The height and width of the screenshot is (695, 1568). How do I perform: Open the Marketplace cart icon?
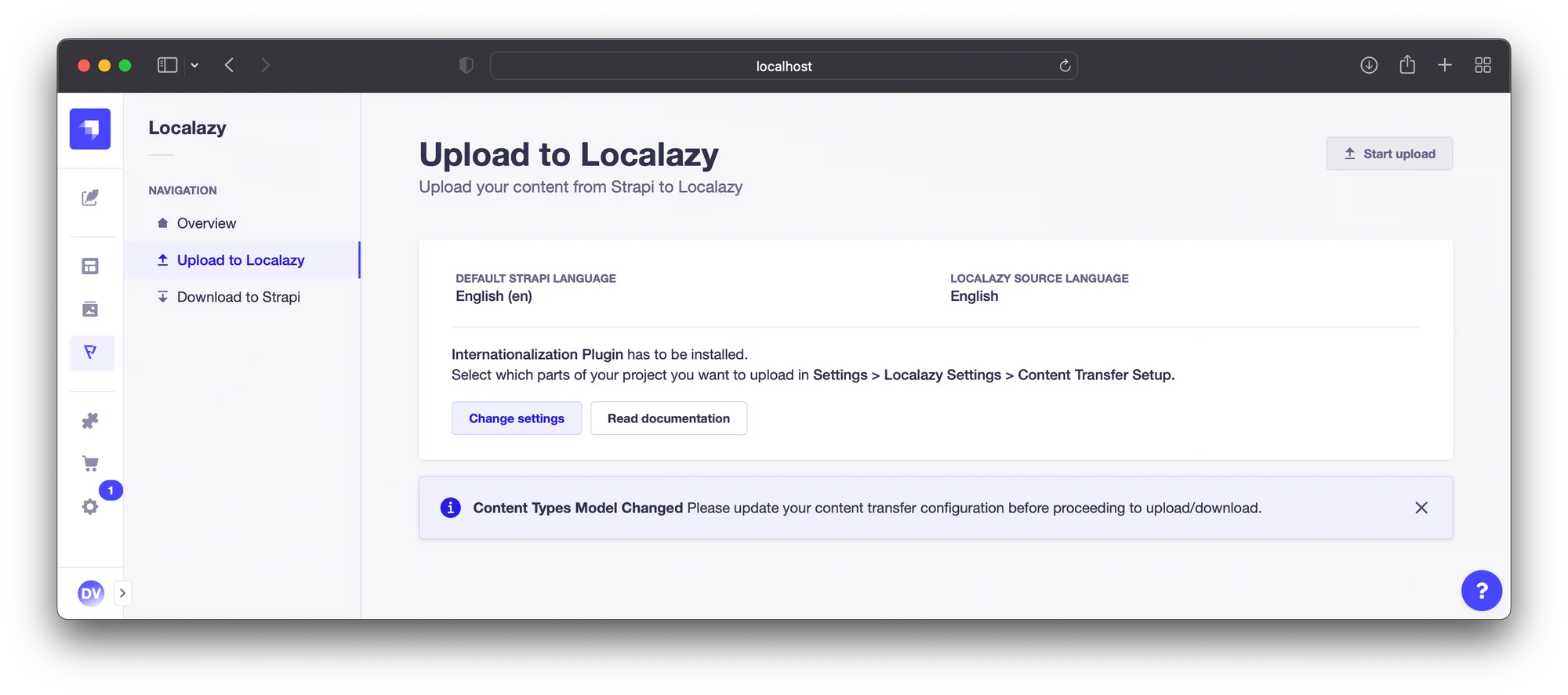pyautogui.click(x=90, y=464)
